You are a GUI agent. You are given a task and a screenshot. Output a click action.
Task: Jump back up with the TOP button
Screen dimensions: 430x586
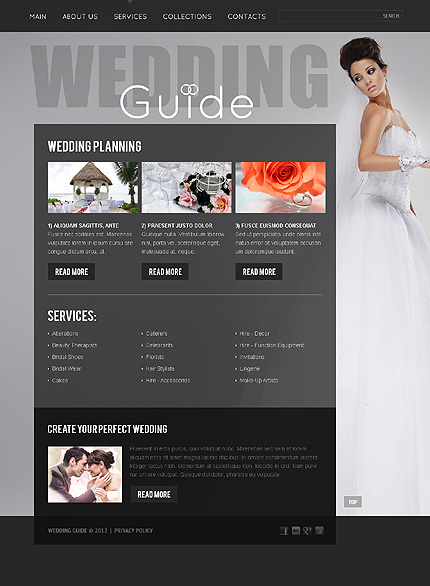[x=353, y=502]
